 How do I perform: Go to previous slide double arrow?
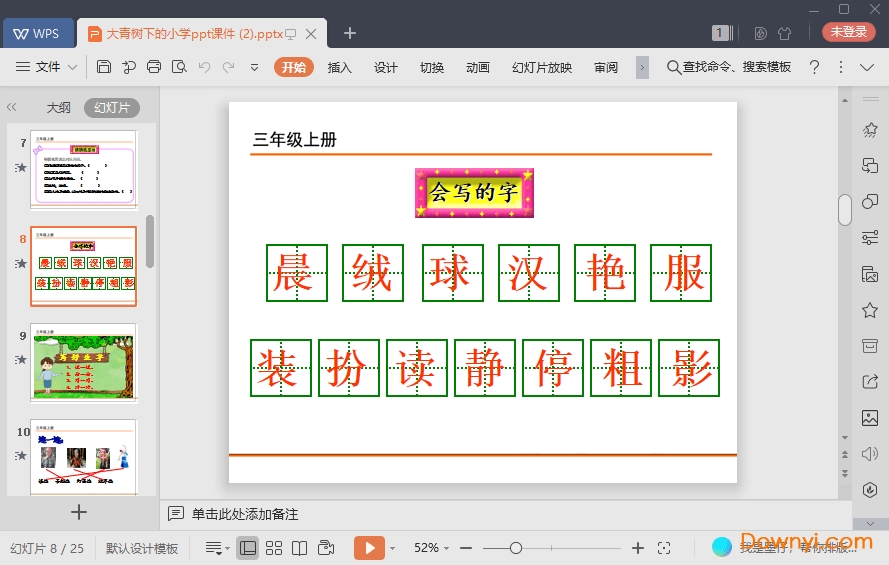click(845, 454)
